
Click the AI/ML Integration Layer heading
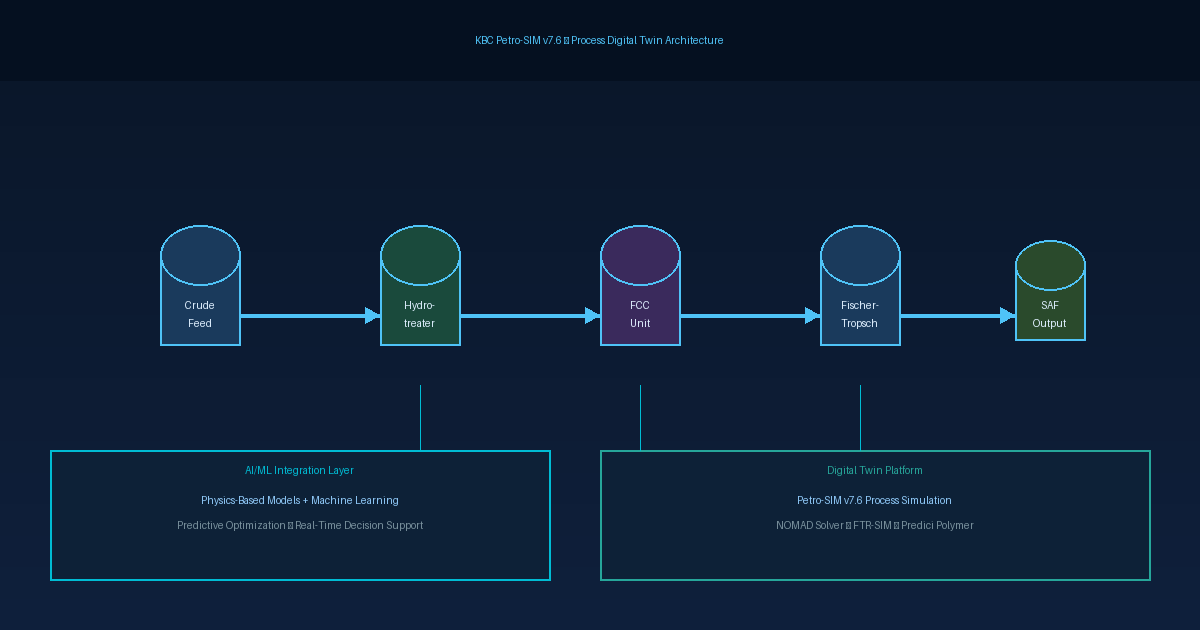(x=299, y=470)
